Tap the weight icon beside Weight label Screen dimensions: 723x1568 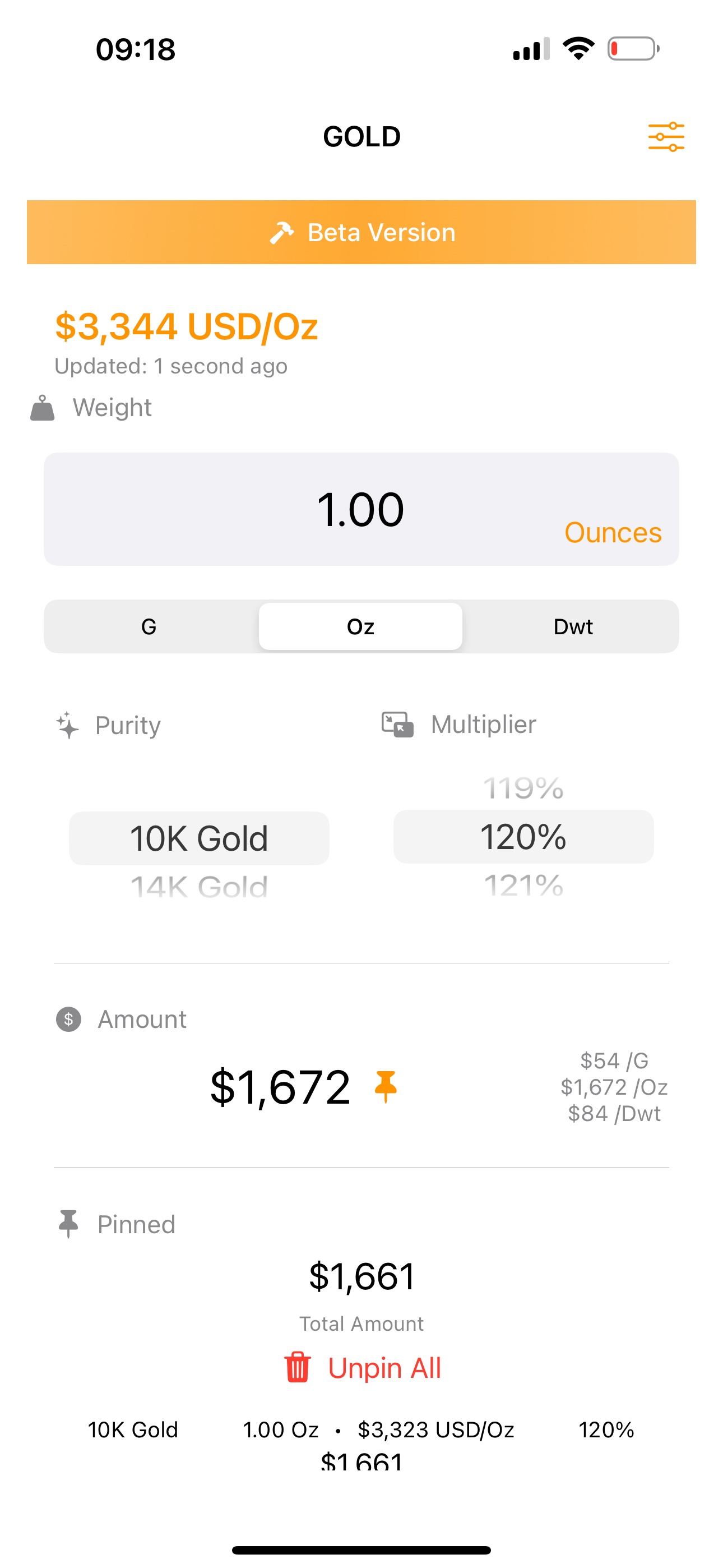[43, 408]
